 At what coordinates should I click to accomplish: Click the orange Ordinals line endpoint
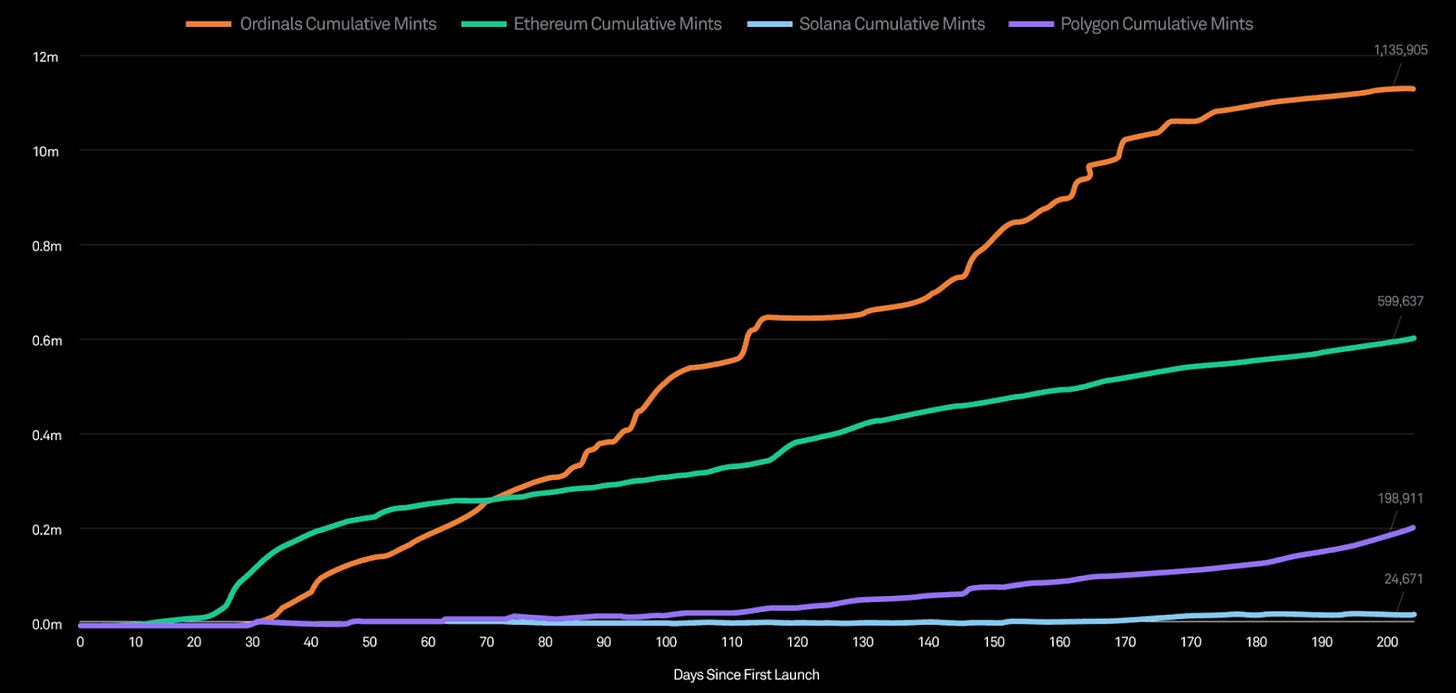pyautogui.click(x=1413, y=89)
